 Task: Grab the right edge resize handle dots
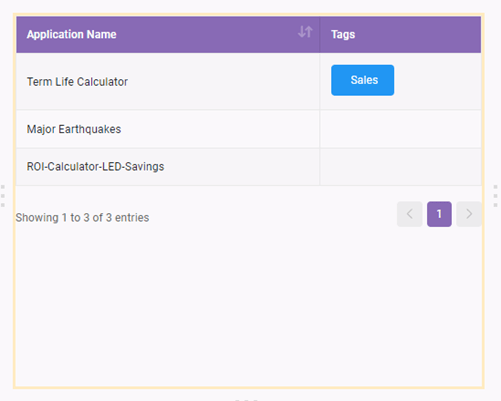pos(496,196)
